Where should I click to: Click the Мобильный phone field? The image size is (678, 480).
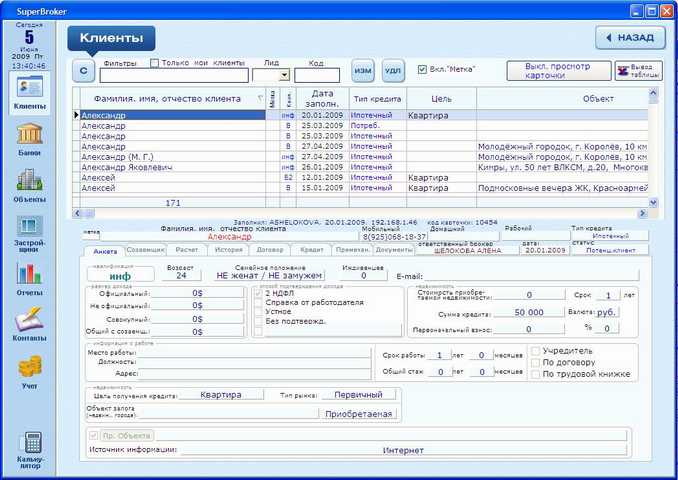click(x=393, y=237)
